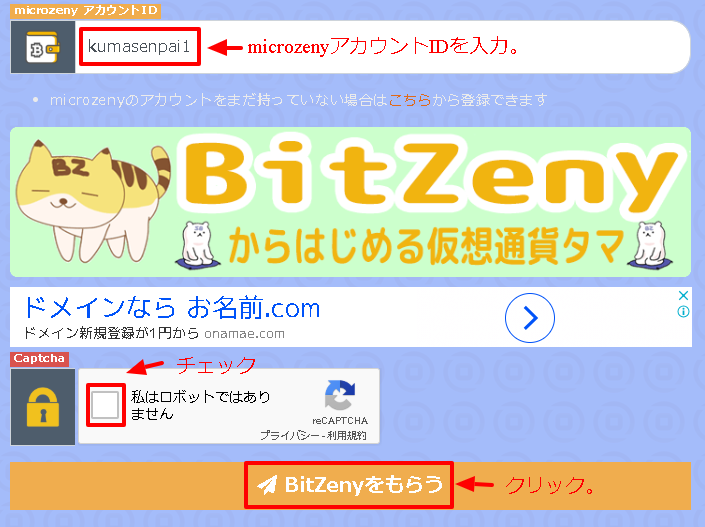This screenshot has width=705, height=527.
Task: Open the こちら registration link
Action: [410, 100]
